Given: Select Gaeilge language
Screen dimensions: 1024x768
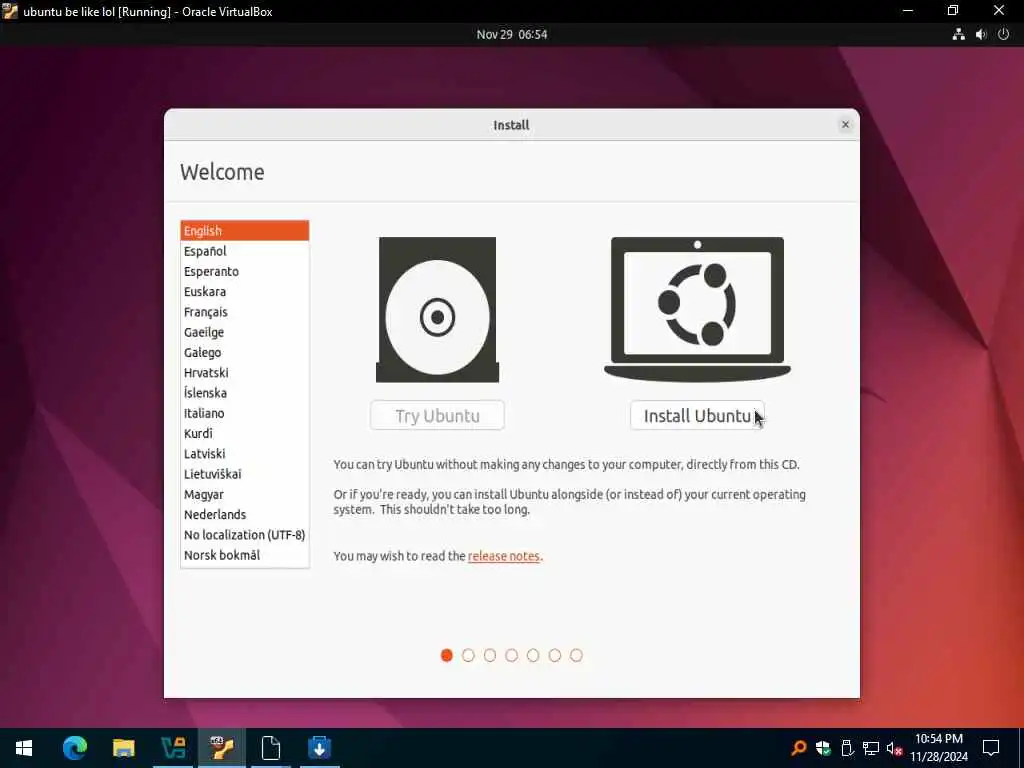Looking at the screenshot, I should click(245, 332).
